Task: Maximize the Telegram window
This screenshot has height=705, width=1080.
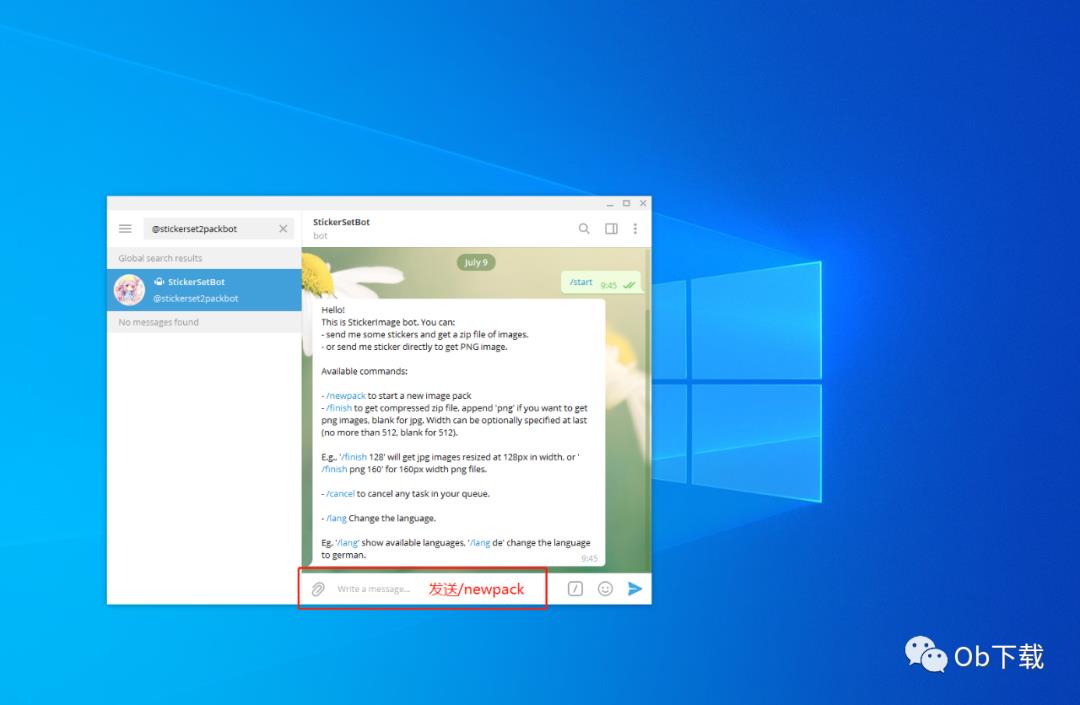Action: pyautogui.click(x=626, y=204)
